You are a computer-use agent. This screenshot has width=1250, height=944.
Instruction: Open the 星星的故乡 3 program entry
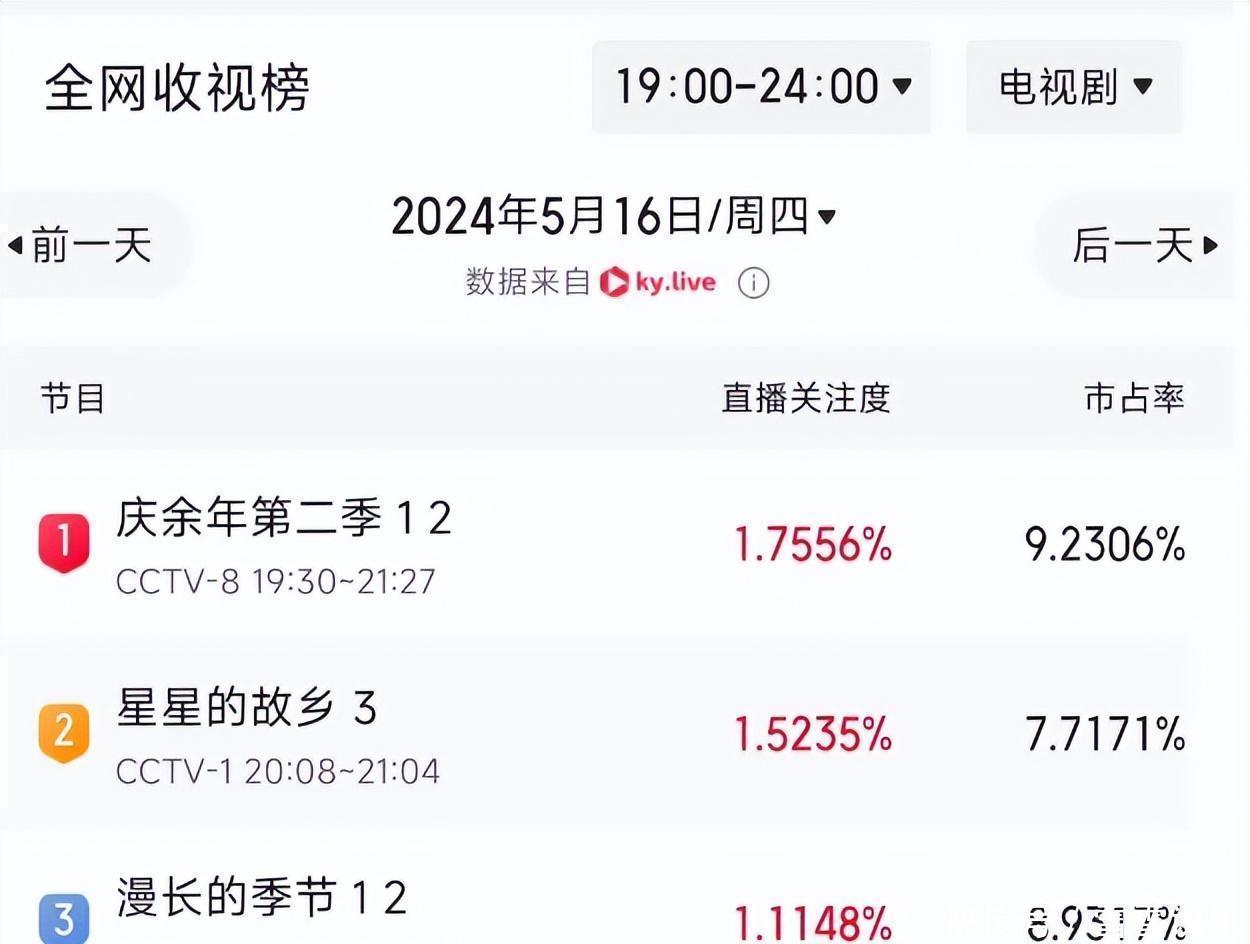(246, 709)
